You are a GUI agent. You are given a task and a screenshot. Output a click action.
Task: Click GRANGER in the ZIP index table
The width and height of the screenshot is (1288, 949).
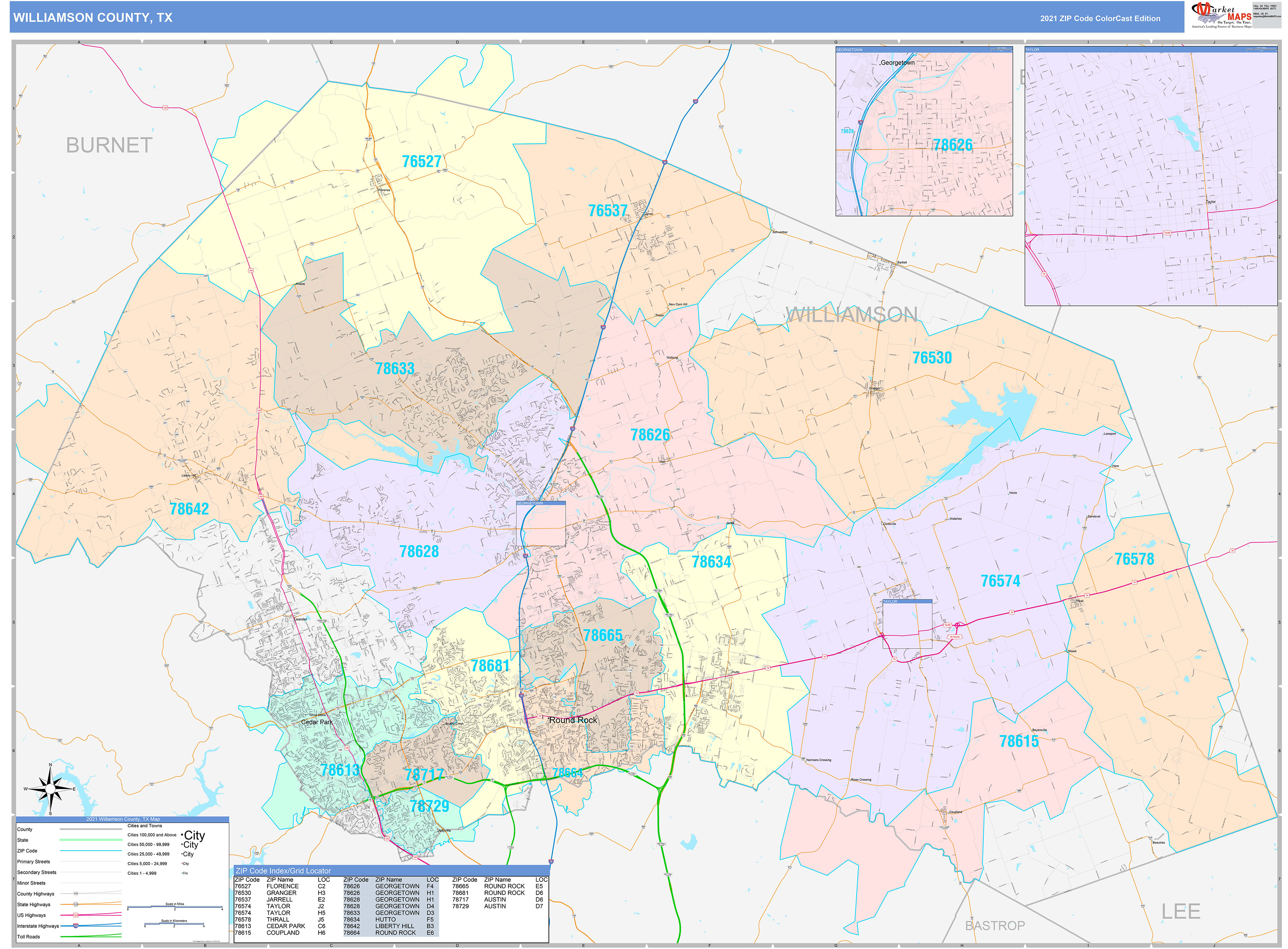tap(281, 893)
